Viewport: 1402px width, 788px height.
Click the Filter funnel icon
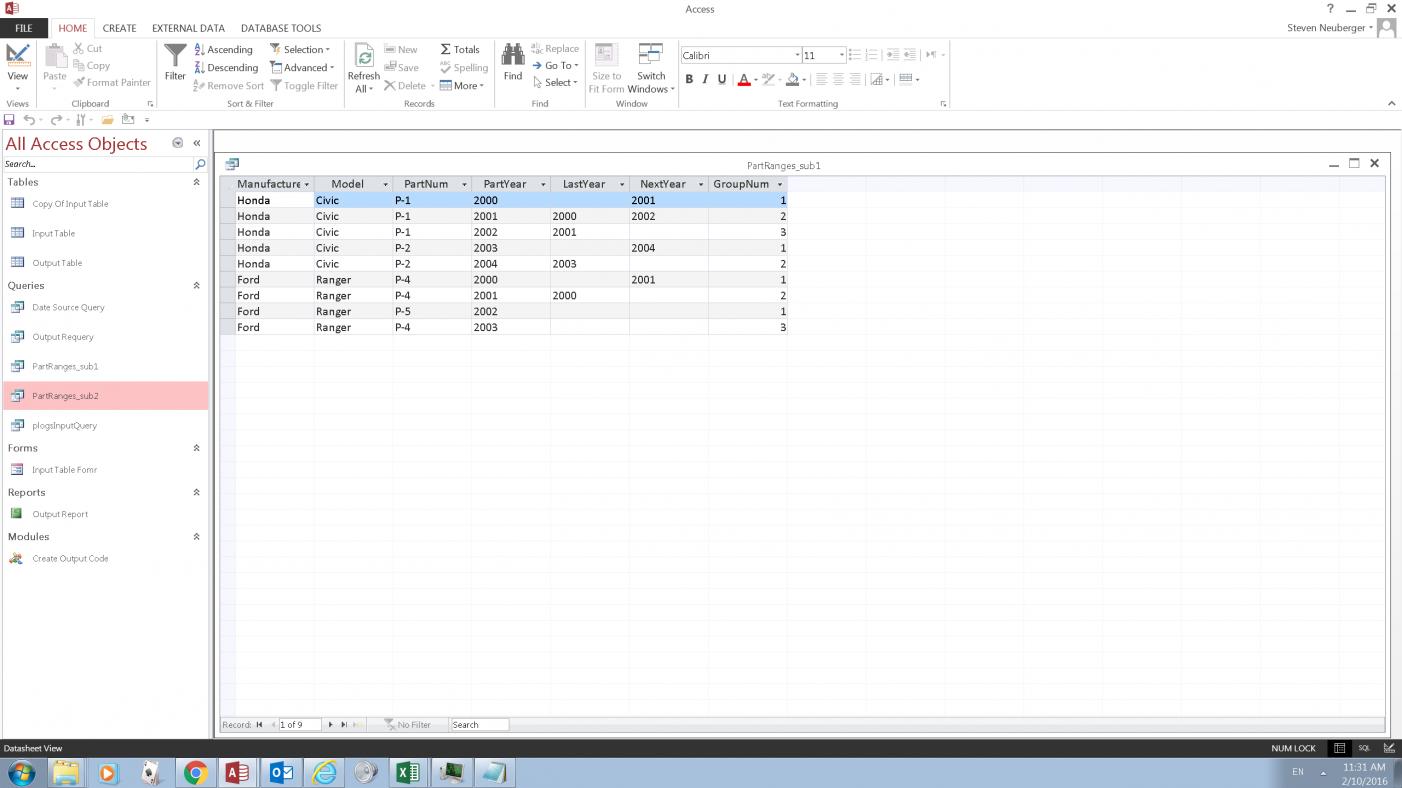[175, 58]
